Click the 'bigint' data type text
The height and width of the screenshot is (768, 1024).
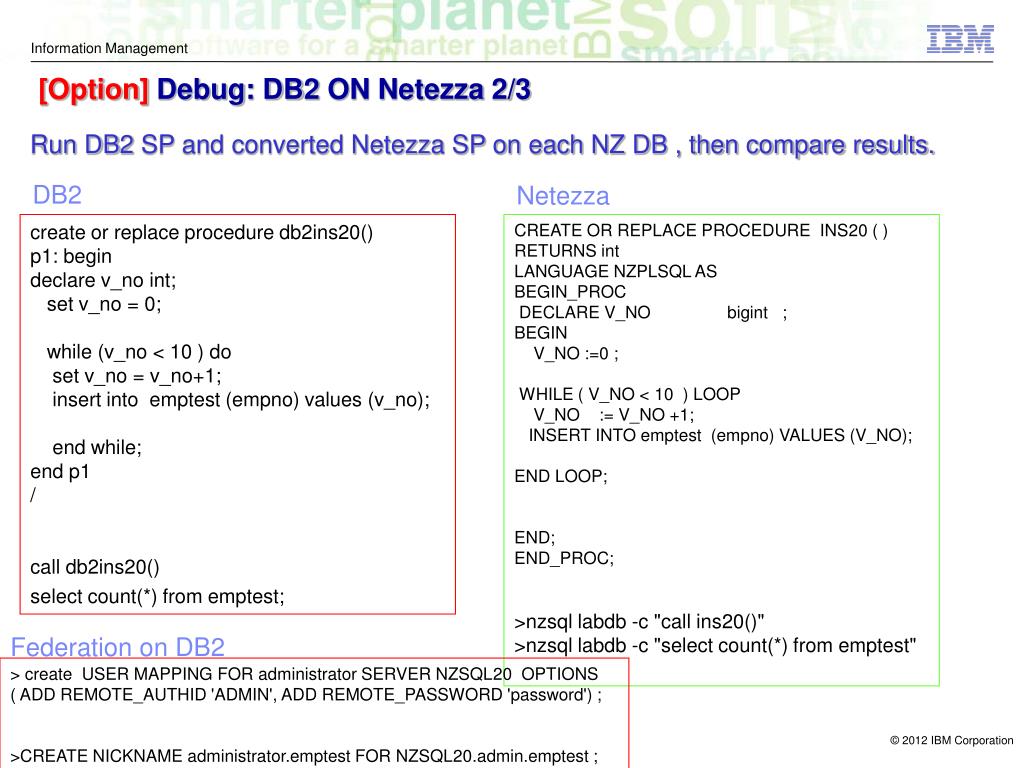[747, 313]
